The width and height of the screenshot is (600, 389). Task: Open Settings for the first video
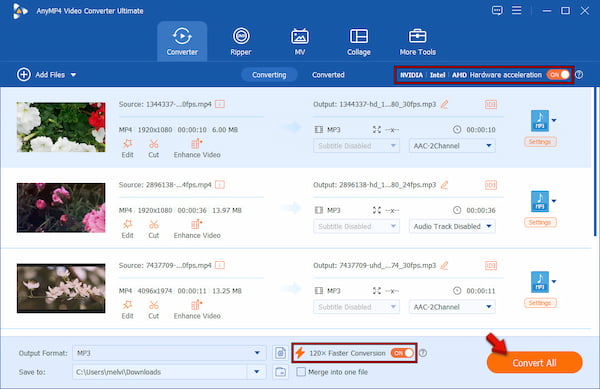point(540,142)
